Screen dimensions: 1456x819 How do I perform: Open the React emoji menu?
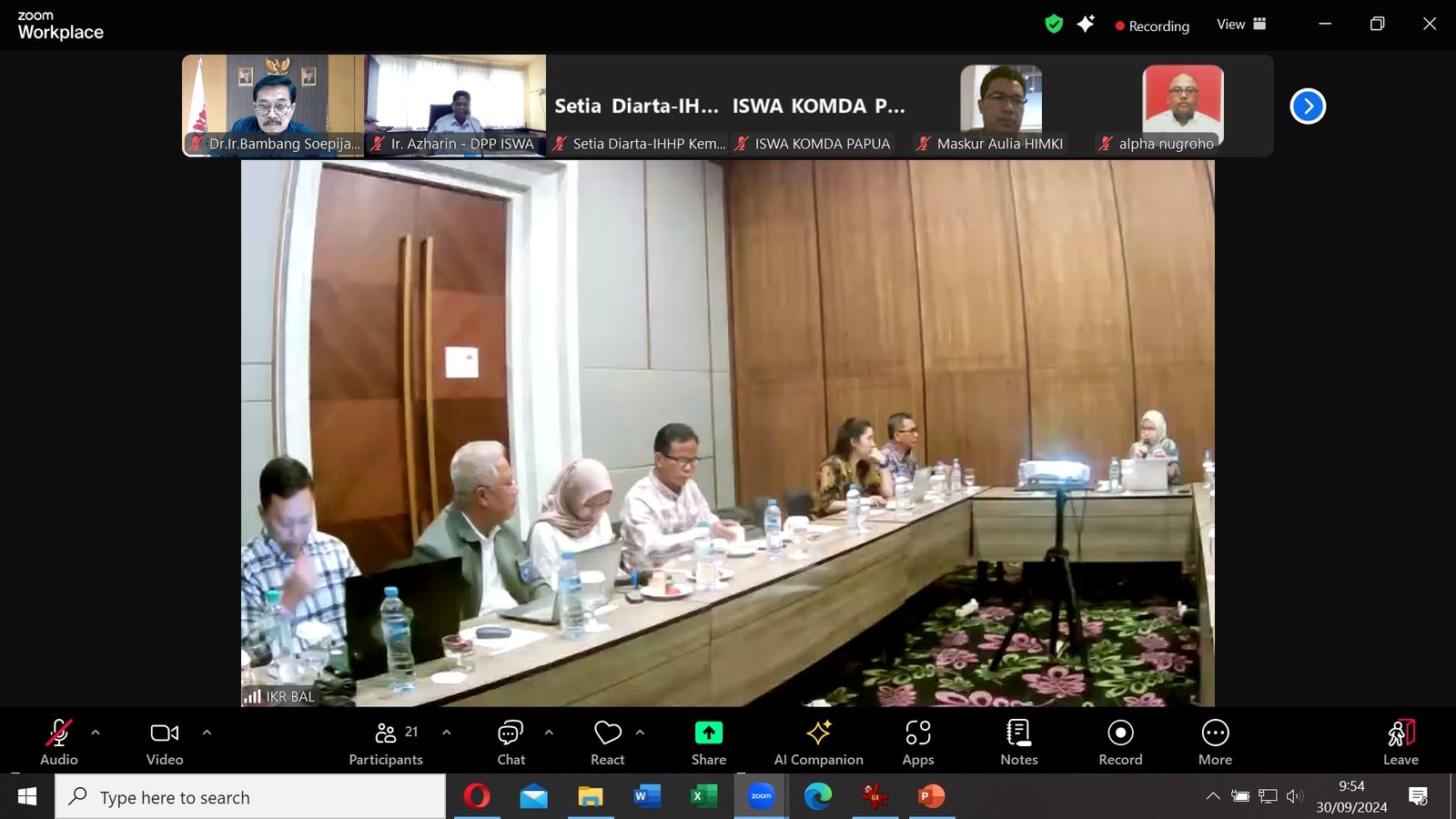608,743
